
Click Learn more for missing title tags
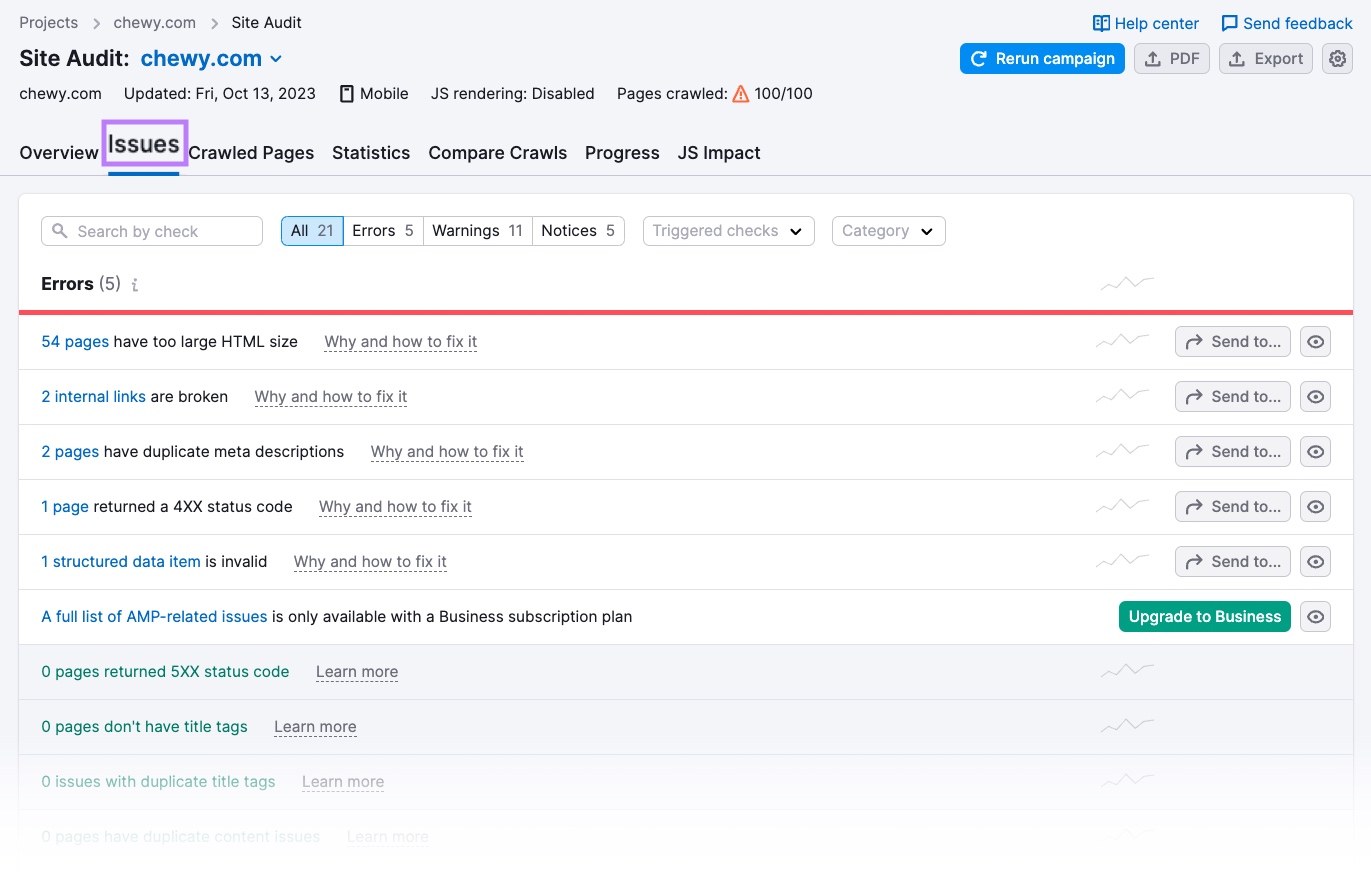[315, 727]
